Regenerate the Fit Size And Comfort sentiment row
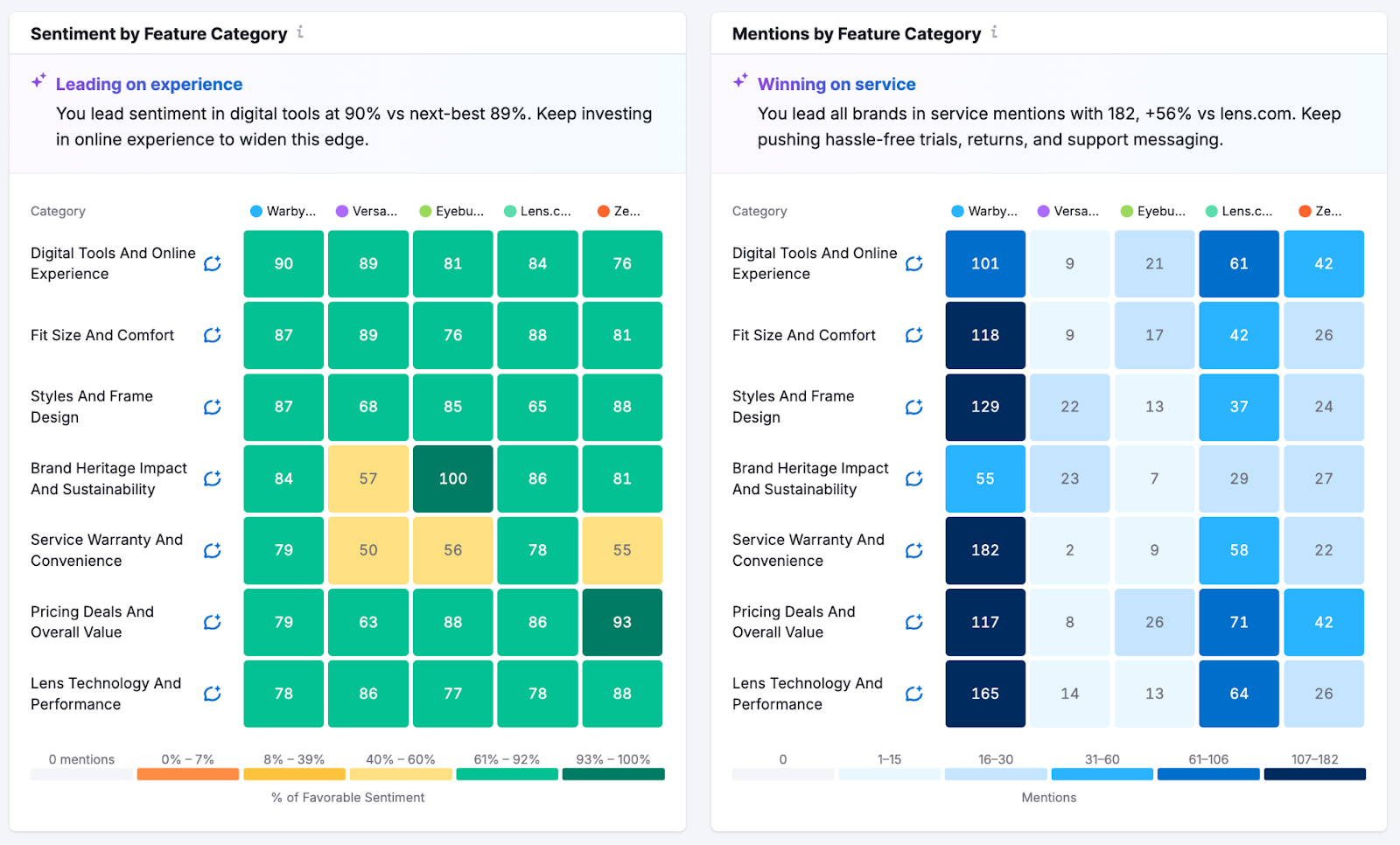Screen dimensions: 1400x845 (212, 335)
